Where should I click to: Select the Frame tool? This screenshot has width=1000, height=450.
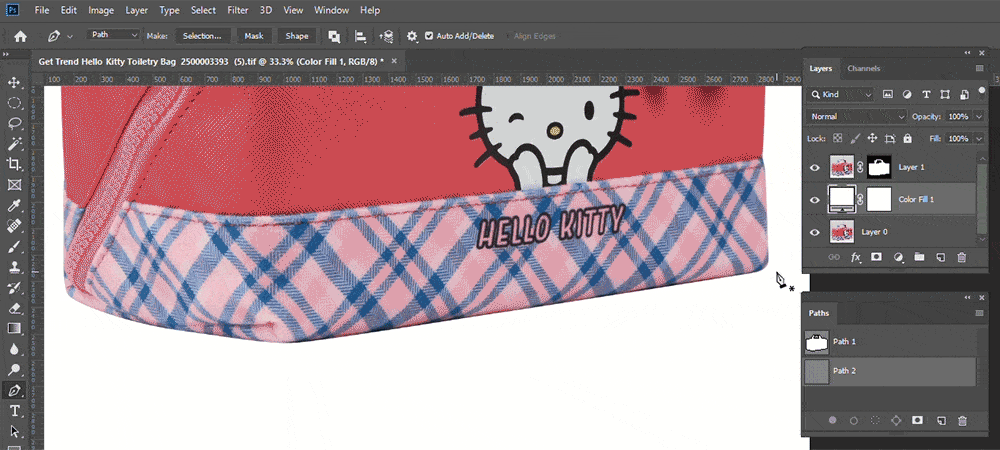14,185
